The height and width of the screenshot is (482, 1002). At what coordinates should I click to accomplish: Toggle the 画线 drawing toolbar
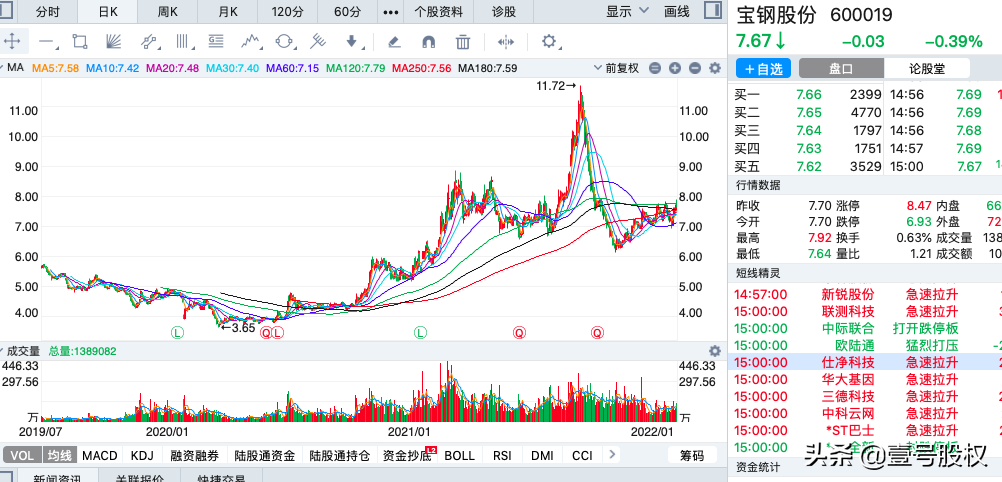[677, 11]
